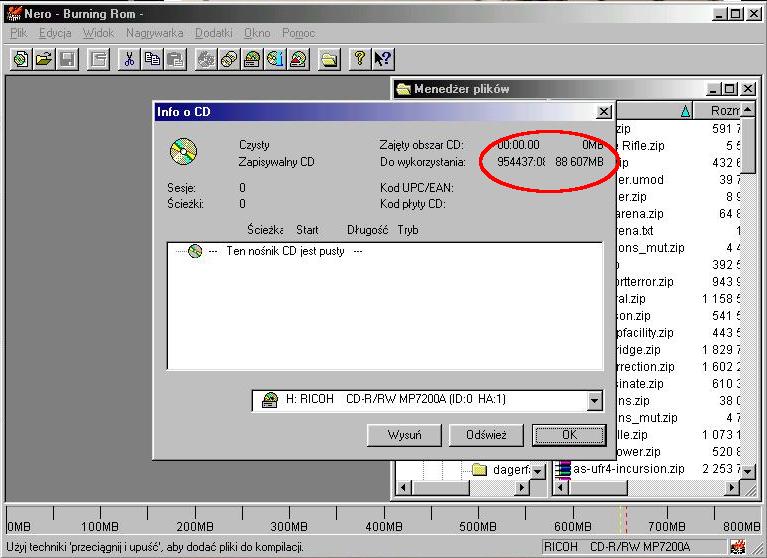767x558 pixels.
Task: Open the file browser folder icon in toolbar
Action: click(329, 60)
